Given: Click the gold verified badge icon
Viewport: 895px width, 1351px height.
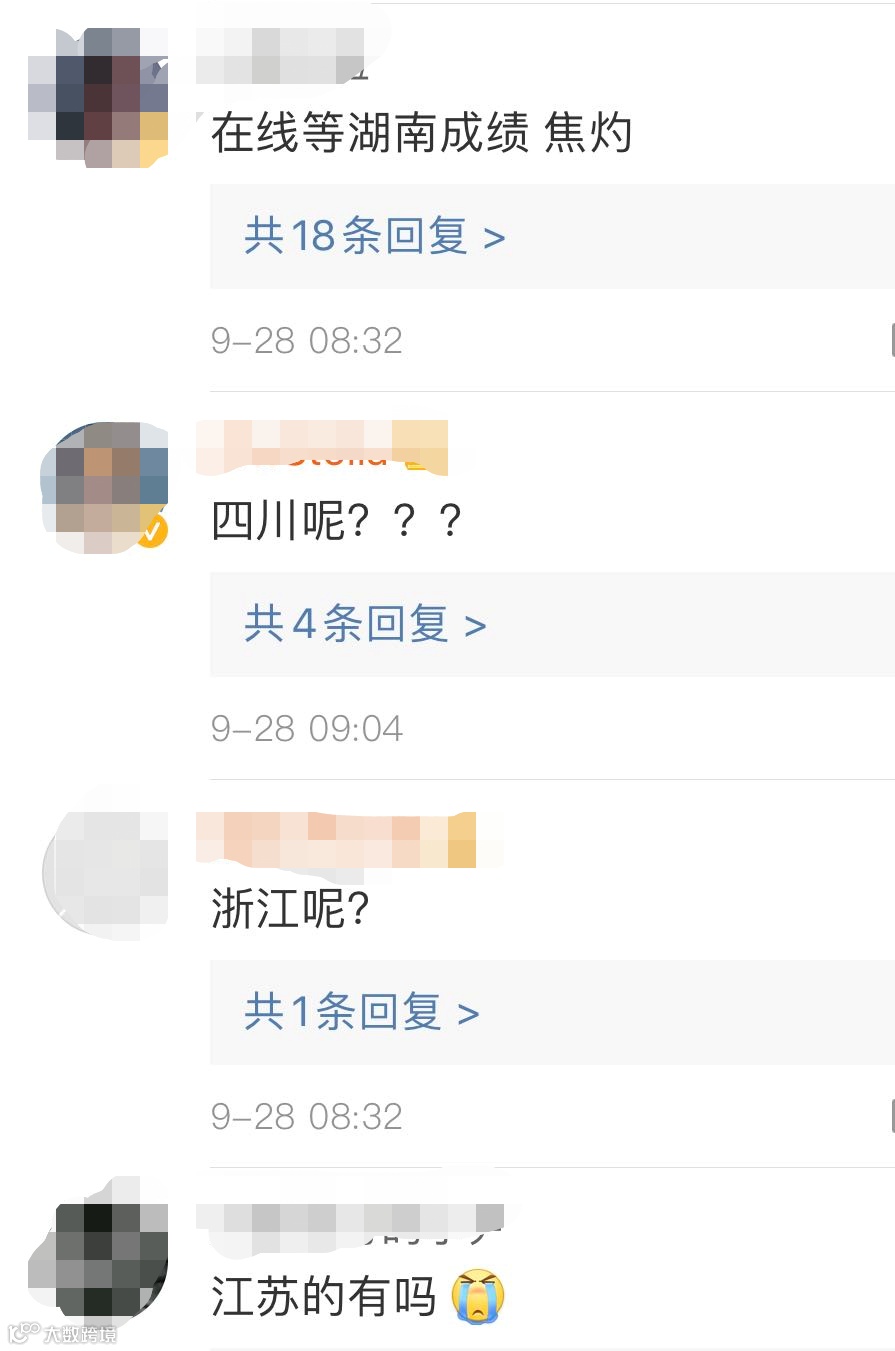Looking at the screenshot, I should [x=152, y=532].
